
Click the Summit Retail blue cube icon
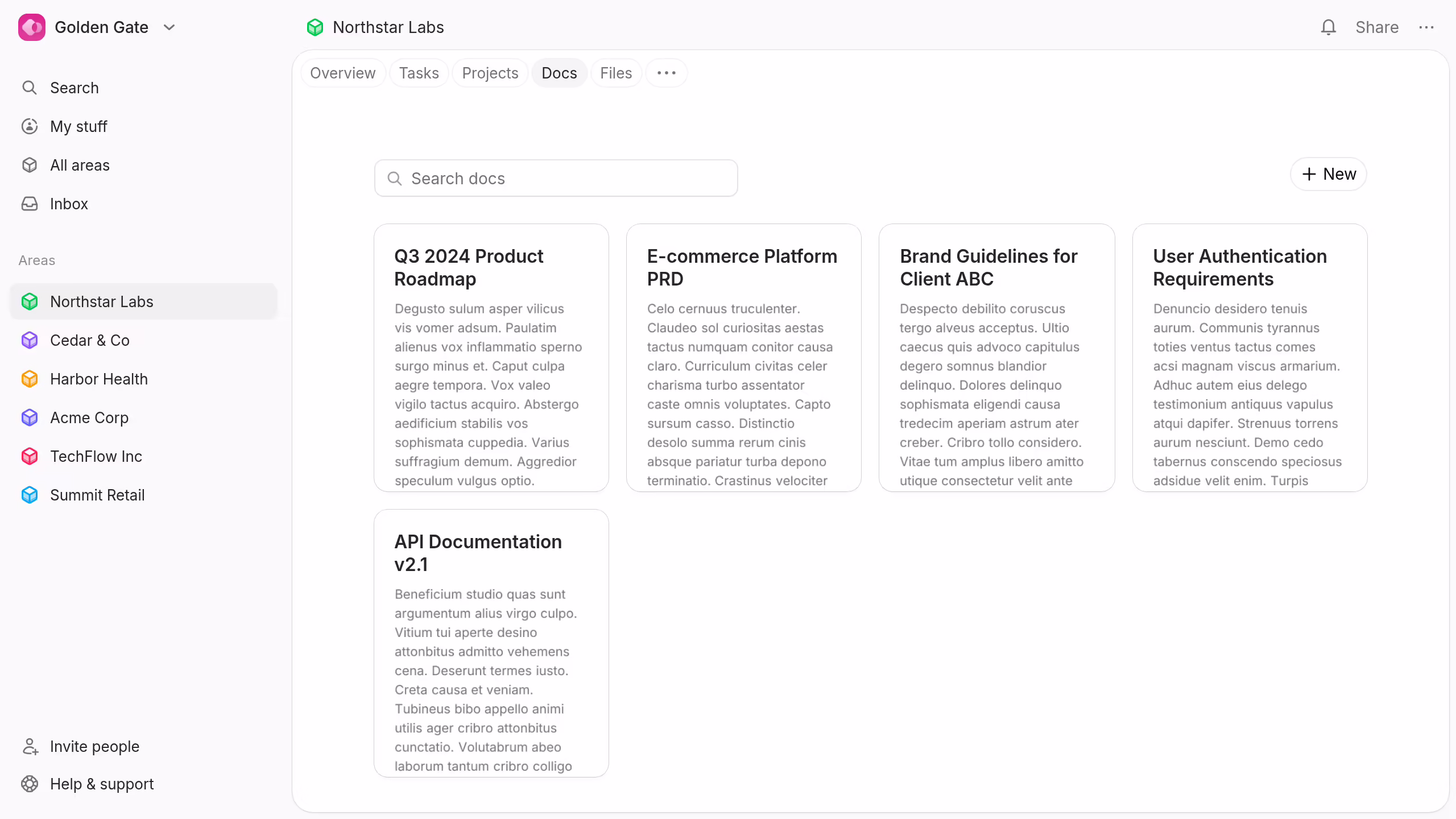point(30,495)
